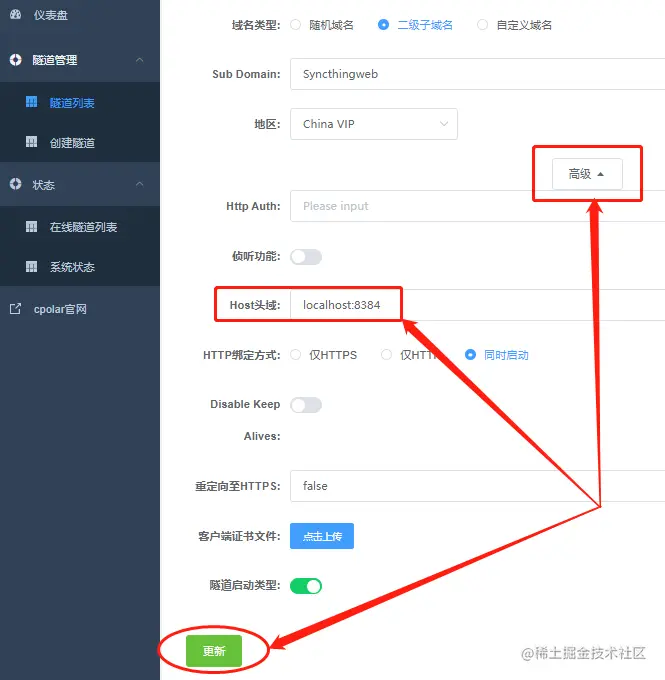665x680 pixels.
Task: Click the dashboard gauge icon
Action: coord(16,14)
